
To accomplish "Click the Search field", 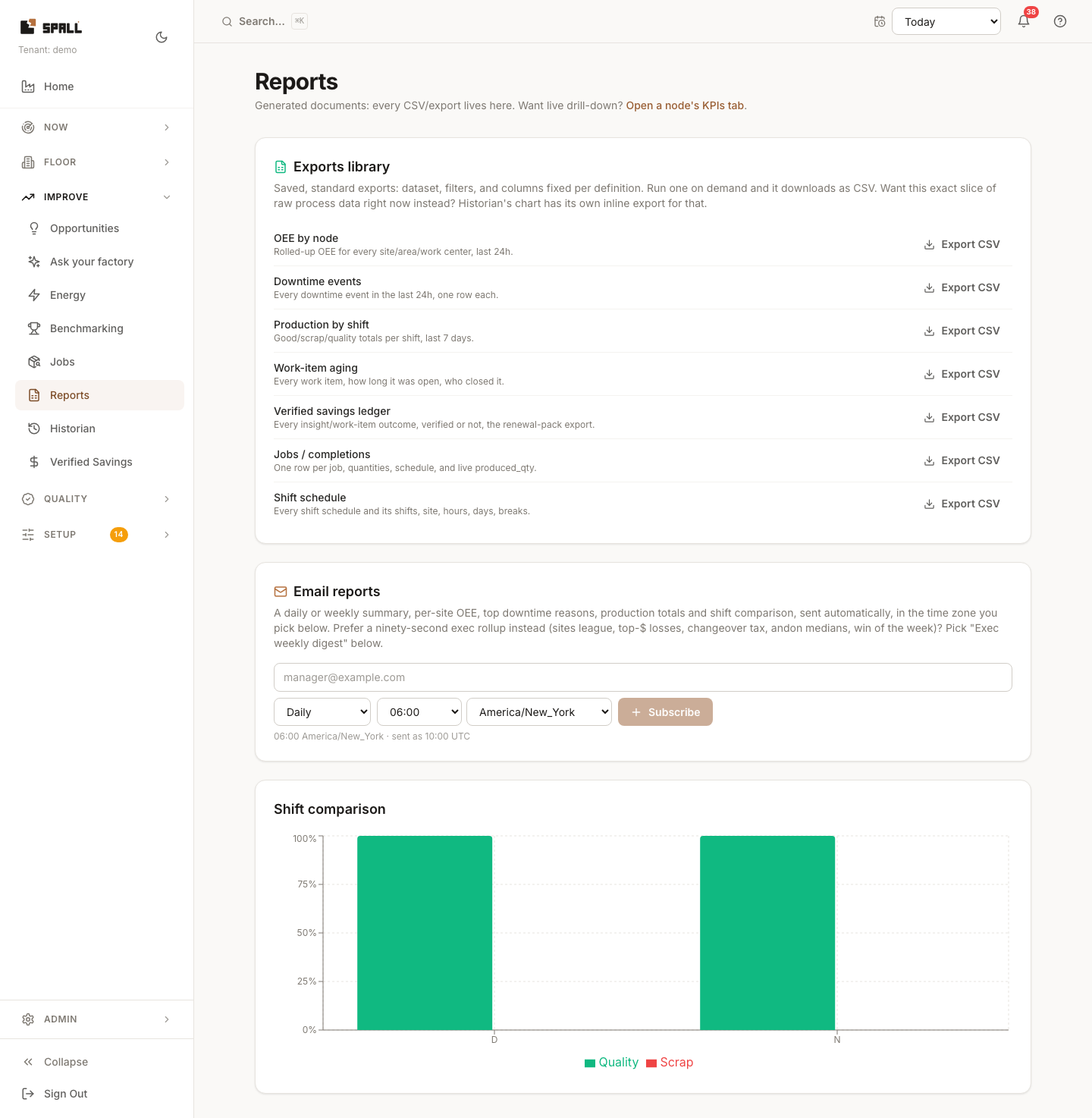I will point(263,21).
